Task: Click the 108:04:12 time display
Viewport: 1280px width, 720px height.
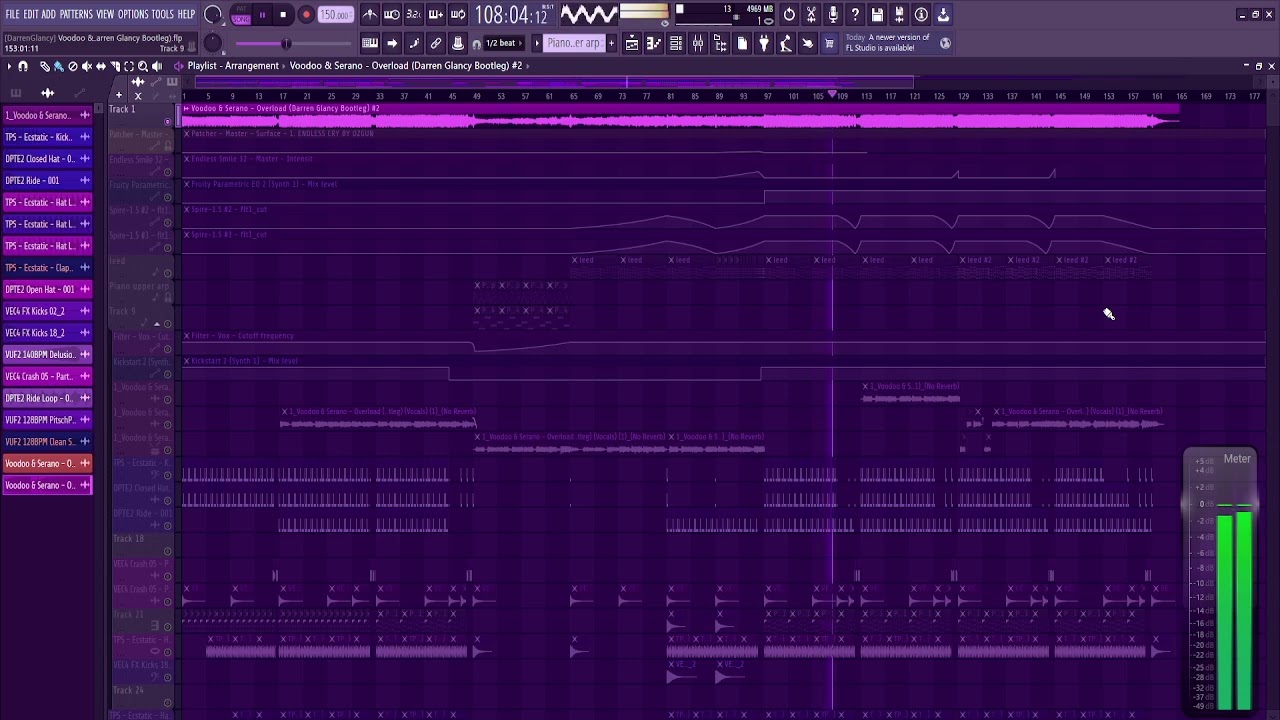Action: (511, 15)
